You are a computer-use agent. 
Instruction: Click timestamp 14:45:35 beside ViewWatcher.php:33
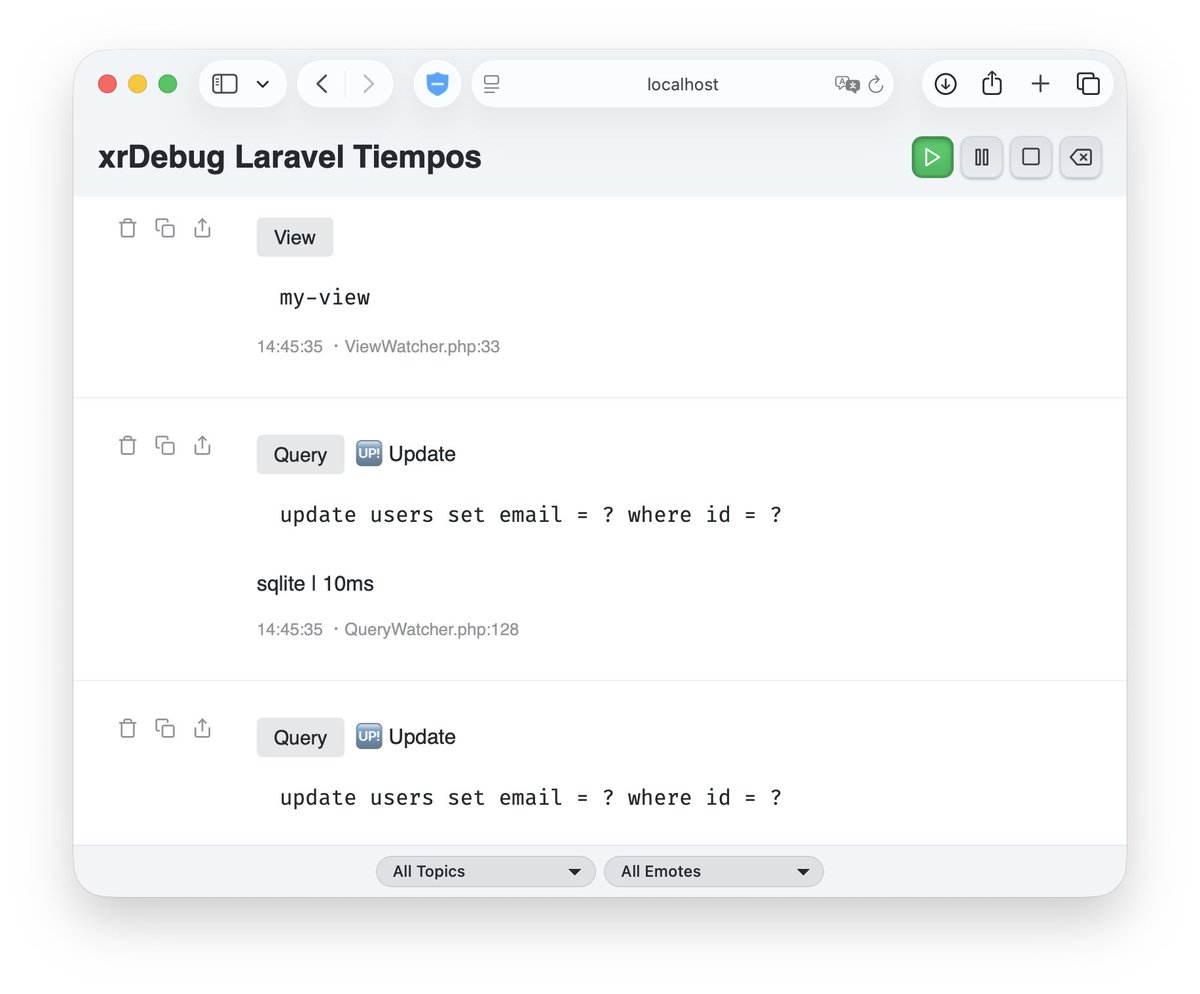(290, 347)
